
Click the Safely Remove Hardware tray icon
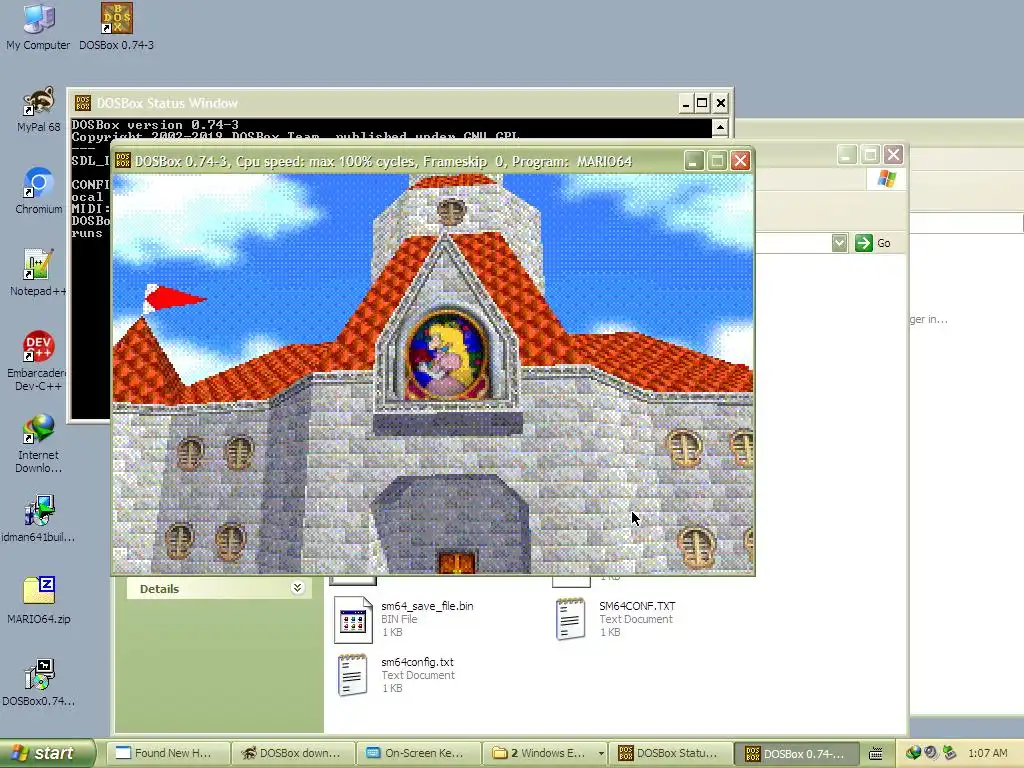pos(949,753)
